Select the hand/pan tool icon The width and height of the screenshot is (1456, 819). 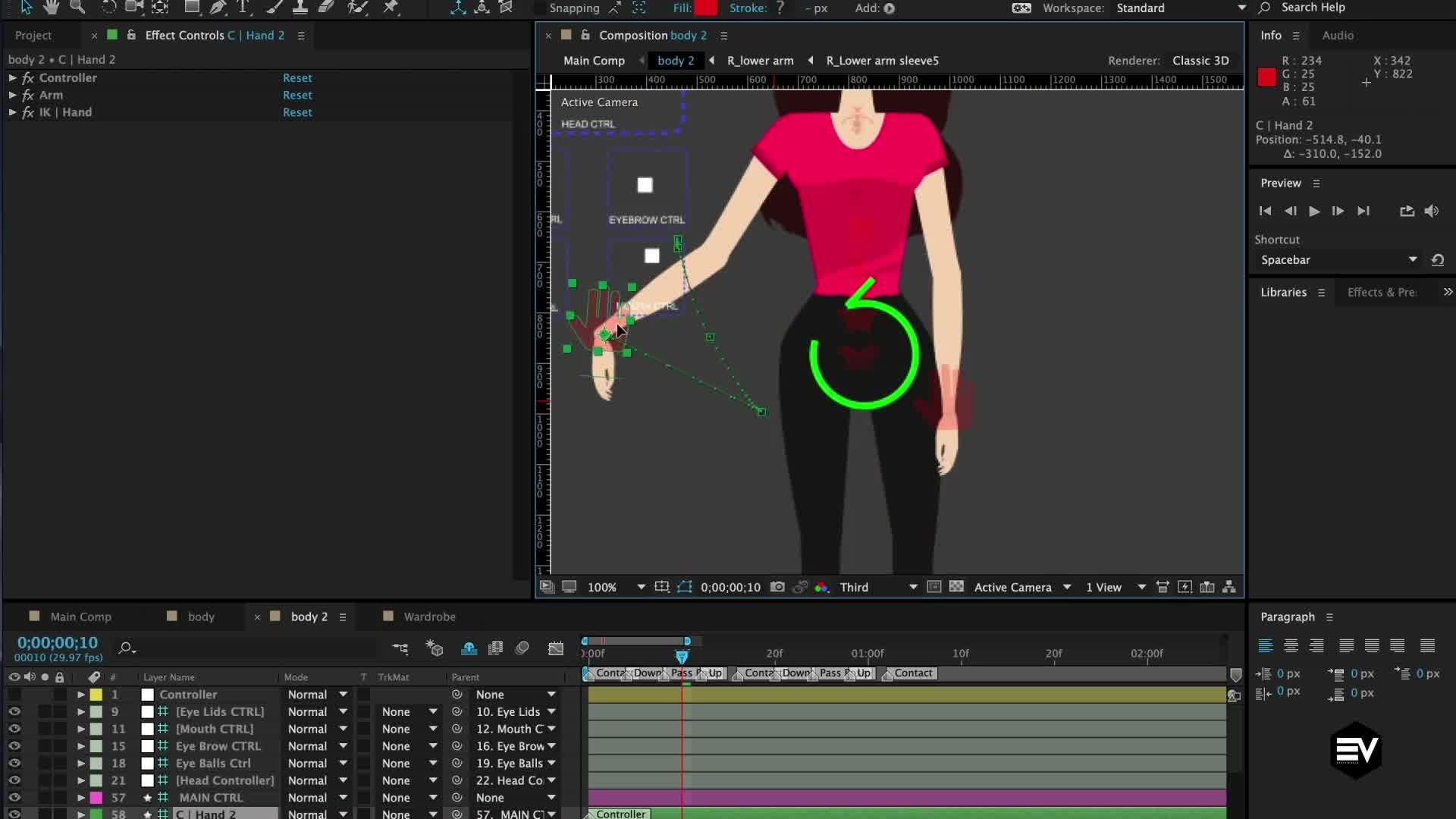click(49, 9)
